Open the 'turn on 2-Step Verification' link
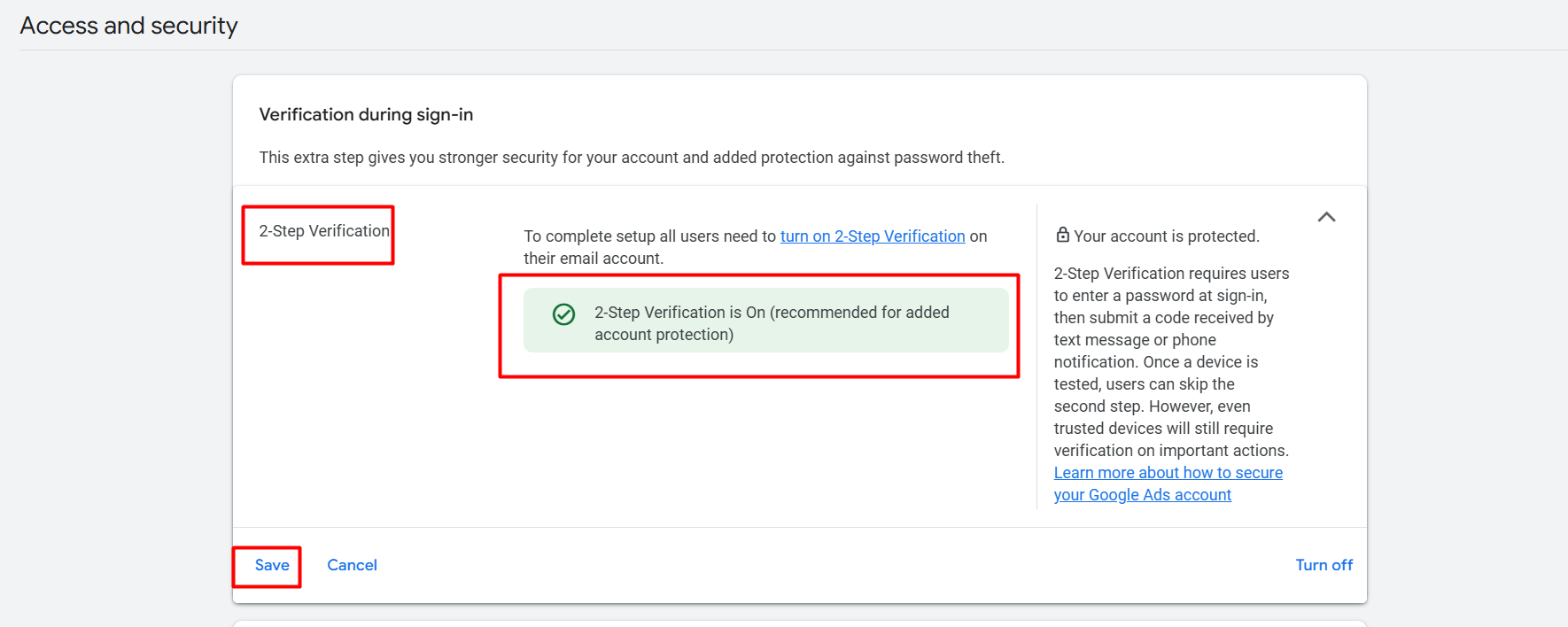Image resolution: width=1568 pixels, height=627 pixels. click(x=872, y=236)
